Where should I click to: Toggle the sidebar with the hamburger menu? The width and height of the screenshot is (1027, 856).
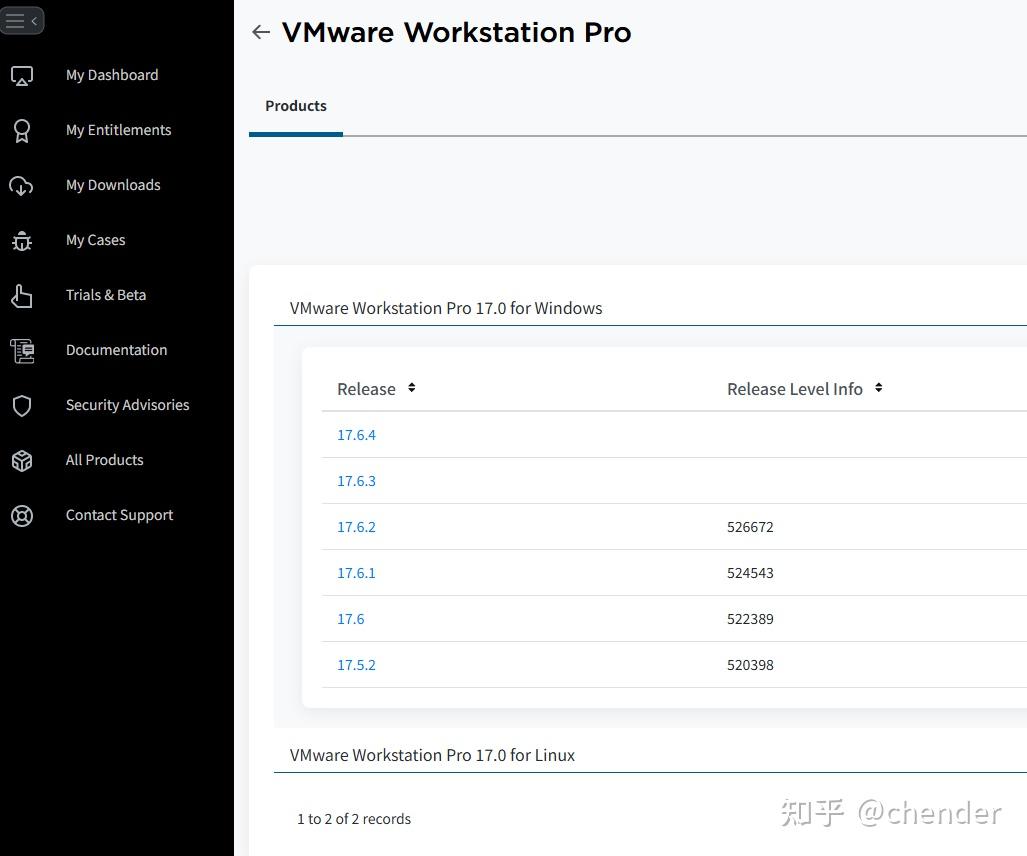pos(16,19)
